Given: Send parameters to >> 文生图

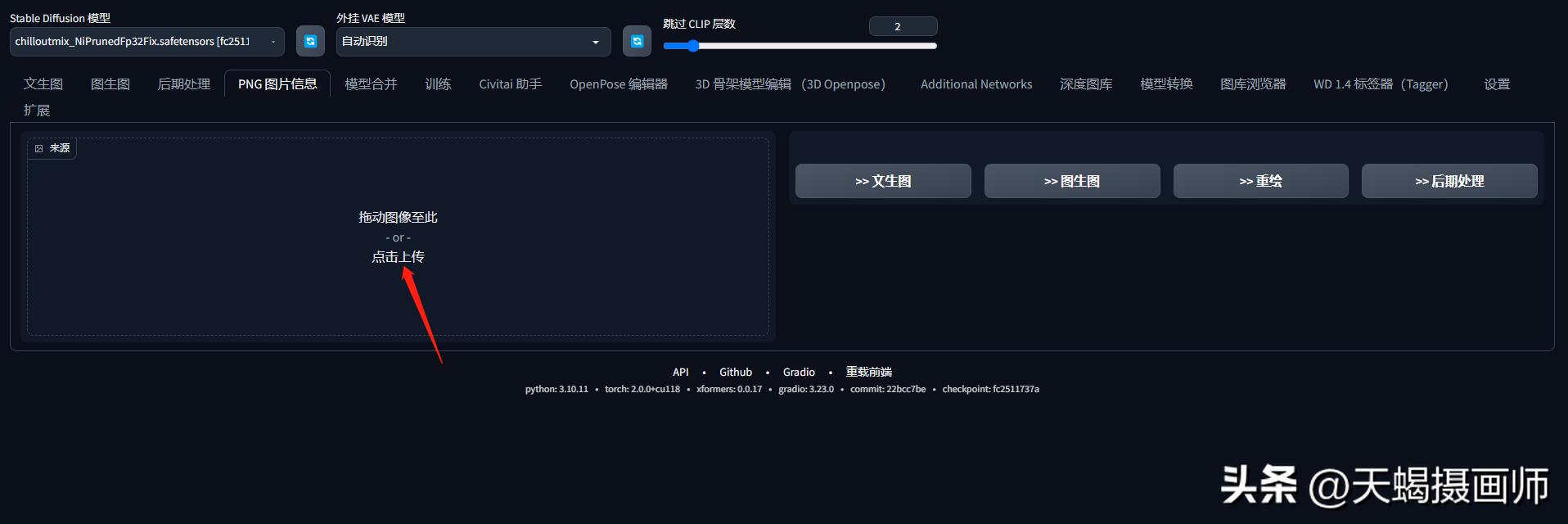Looking at the screenshot, I should click(x=883, y=181).
